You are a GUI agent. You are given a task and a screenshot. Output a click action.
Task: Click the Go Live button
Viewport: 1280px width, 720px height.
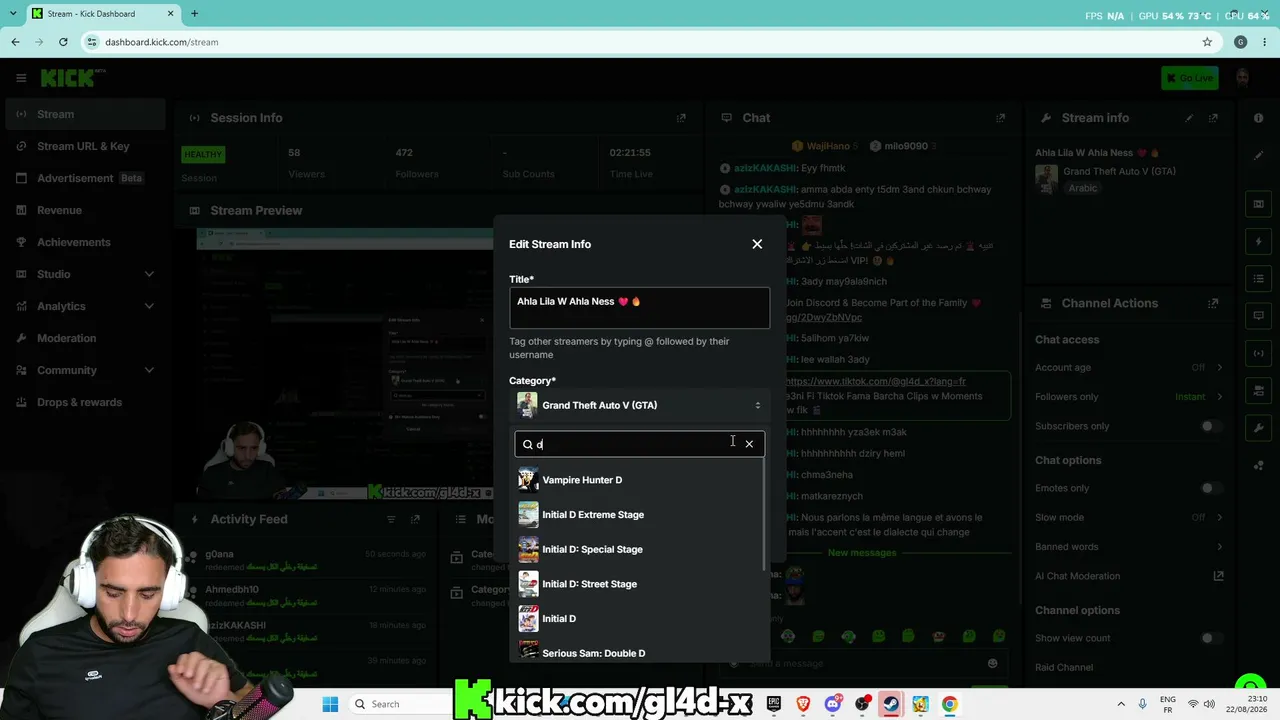[1189, 78]
